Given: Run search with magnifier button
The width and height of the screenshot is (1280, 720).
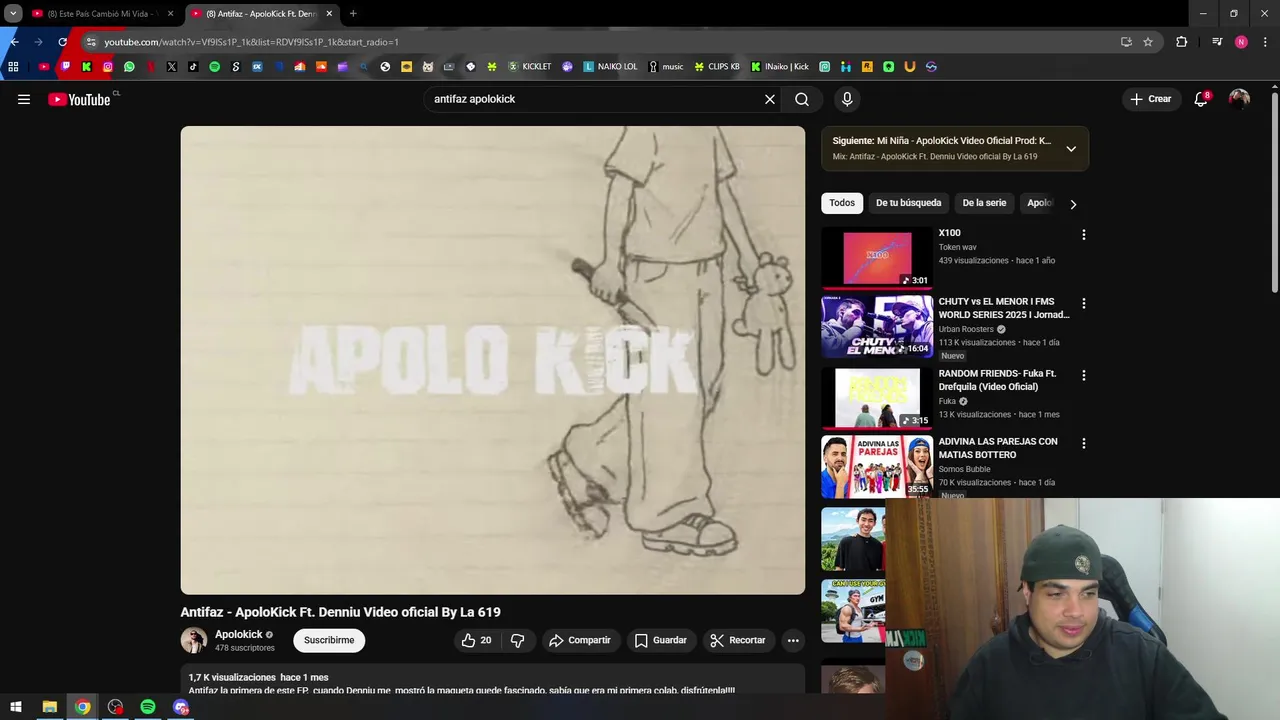Looking at the screenshot, I should click(x=802, y=99).
